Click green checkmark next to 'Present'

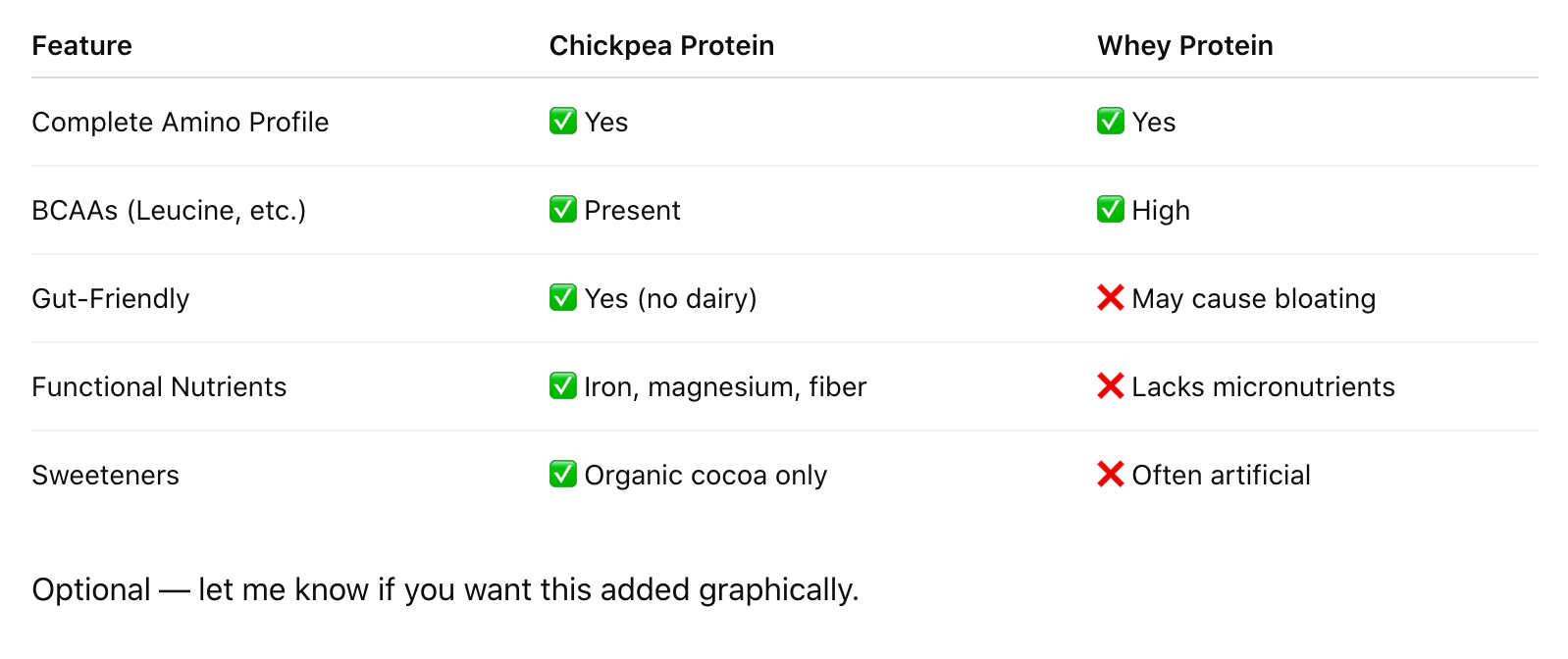point(562,209)
